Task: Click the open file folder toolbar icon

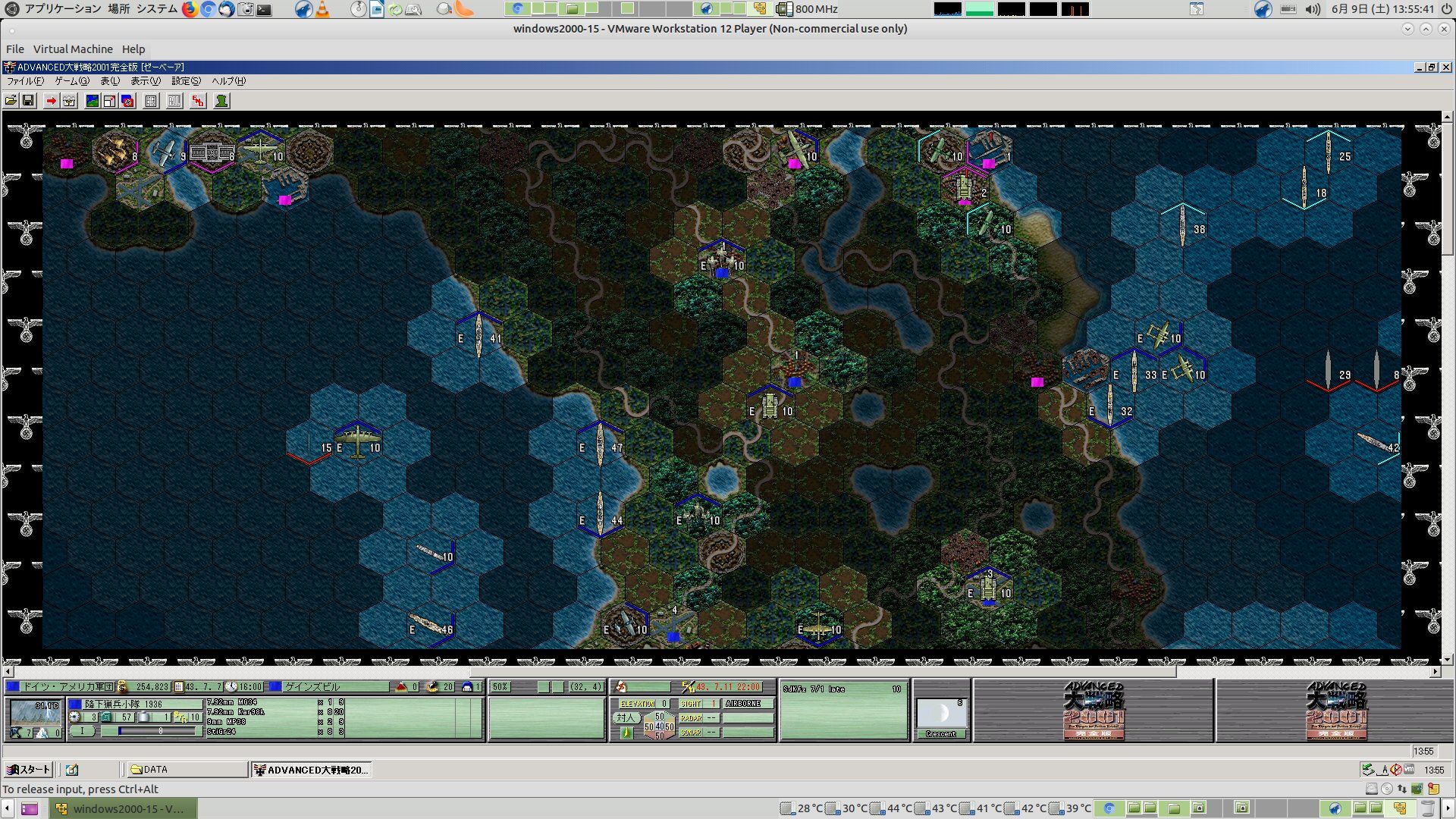Action: click(11, 101)
